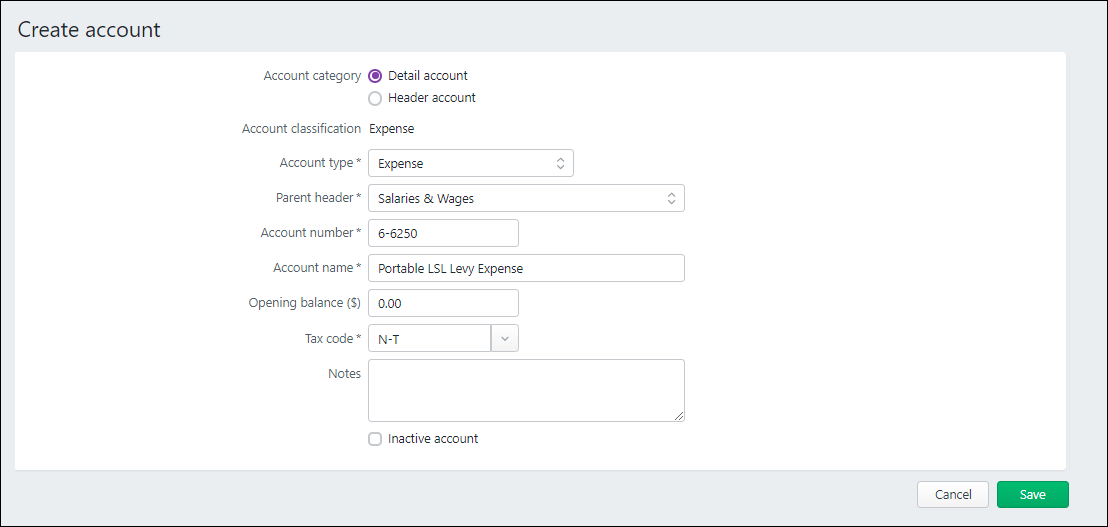Select the Header account radio button

pos(375,98)
